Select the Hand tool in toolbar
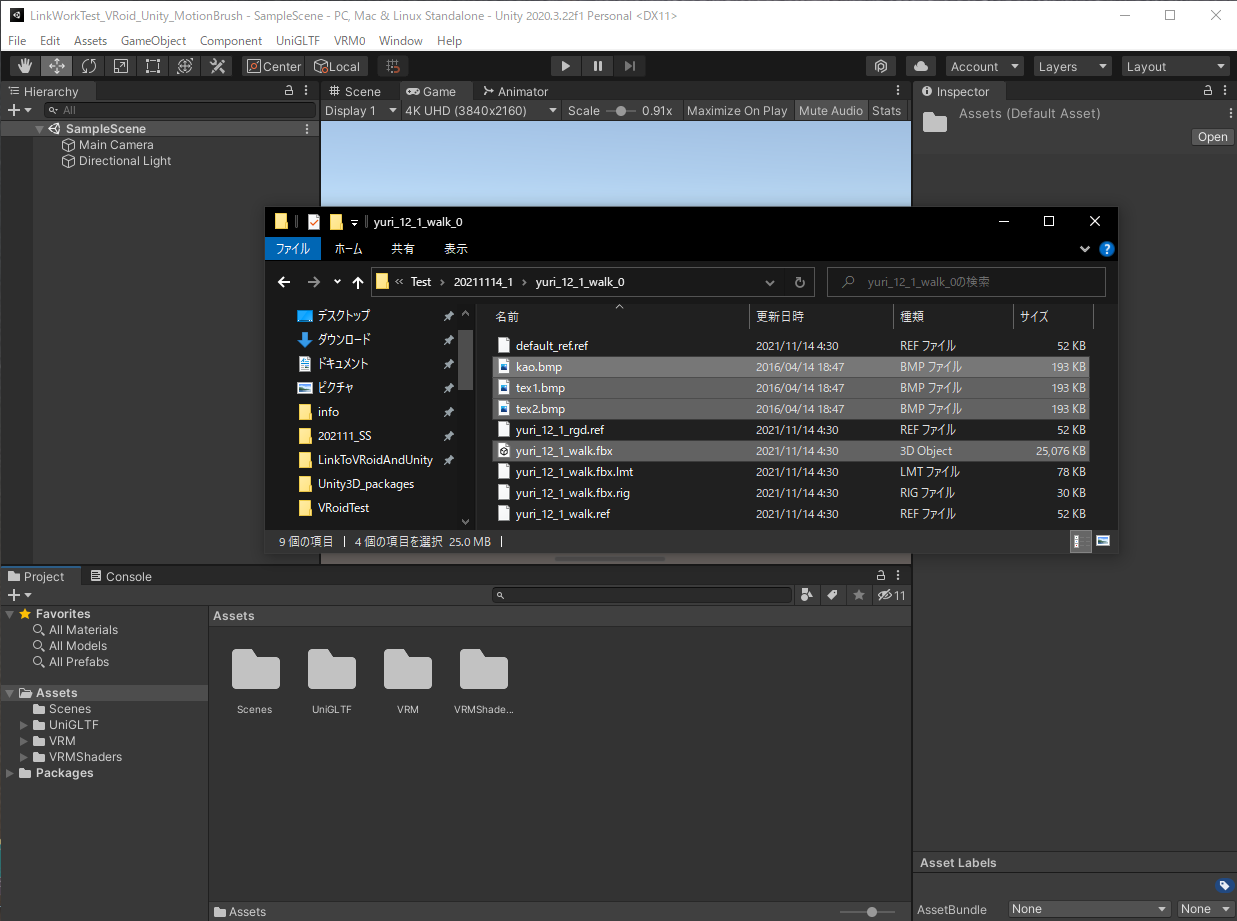The width and height of the screenshot is (1237, 921). pos(25,66)
